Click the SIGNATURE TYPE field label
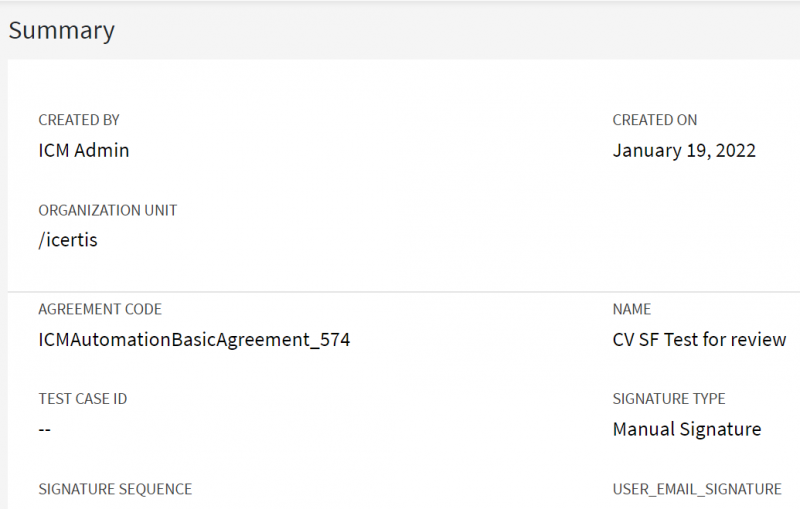This screenshot has height=509, width=800. (669, 399)
